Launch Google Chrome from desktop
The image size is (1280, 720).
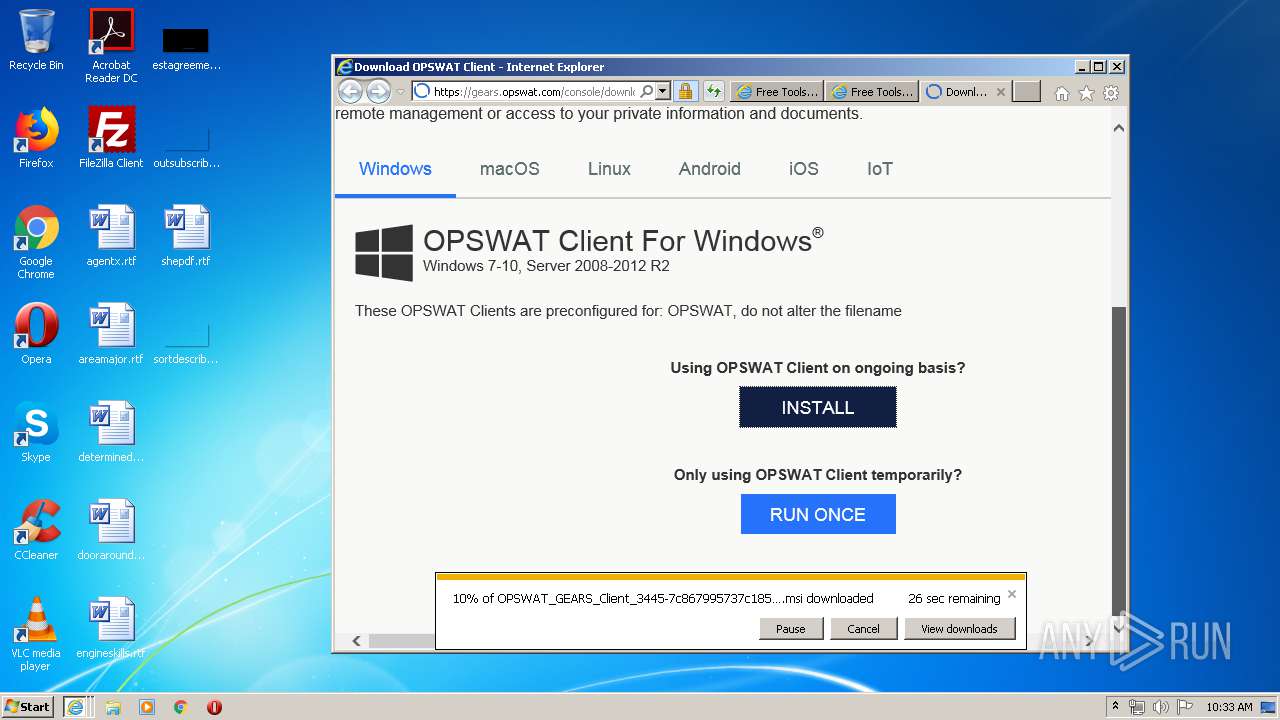36,242
